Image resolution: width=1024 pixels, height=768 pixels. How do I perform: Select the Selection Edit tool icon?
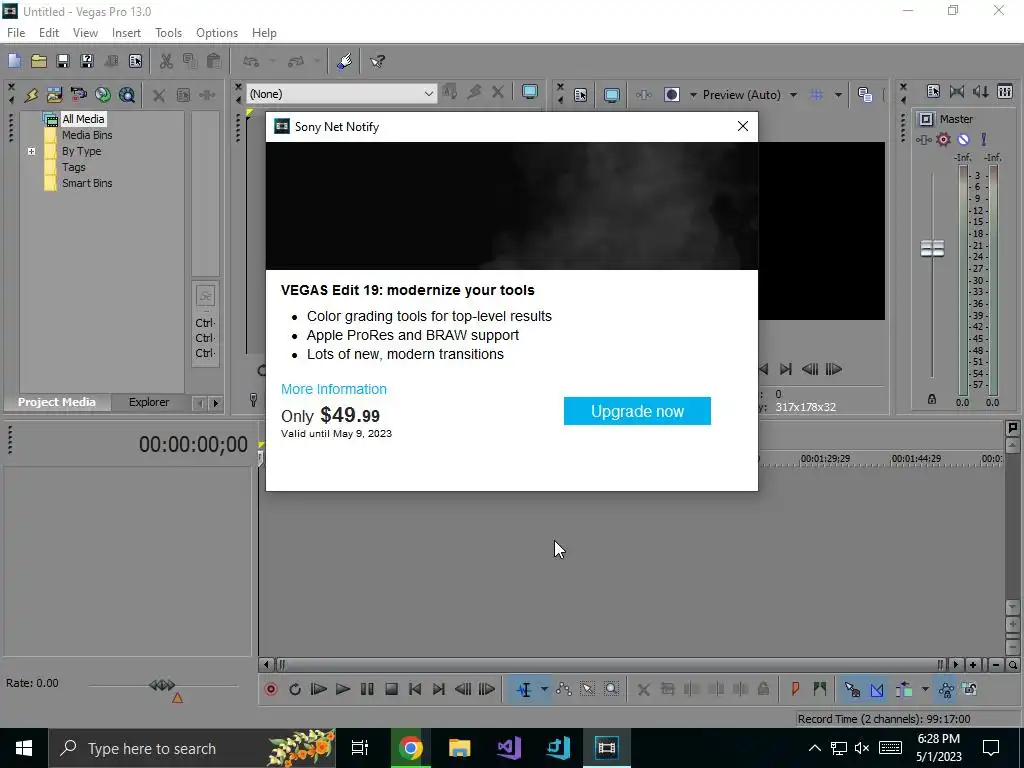(x=588, y=689)
